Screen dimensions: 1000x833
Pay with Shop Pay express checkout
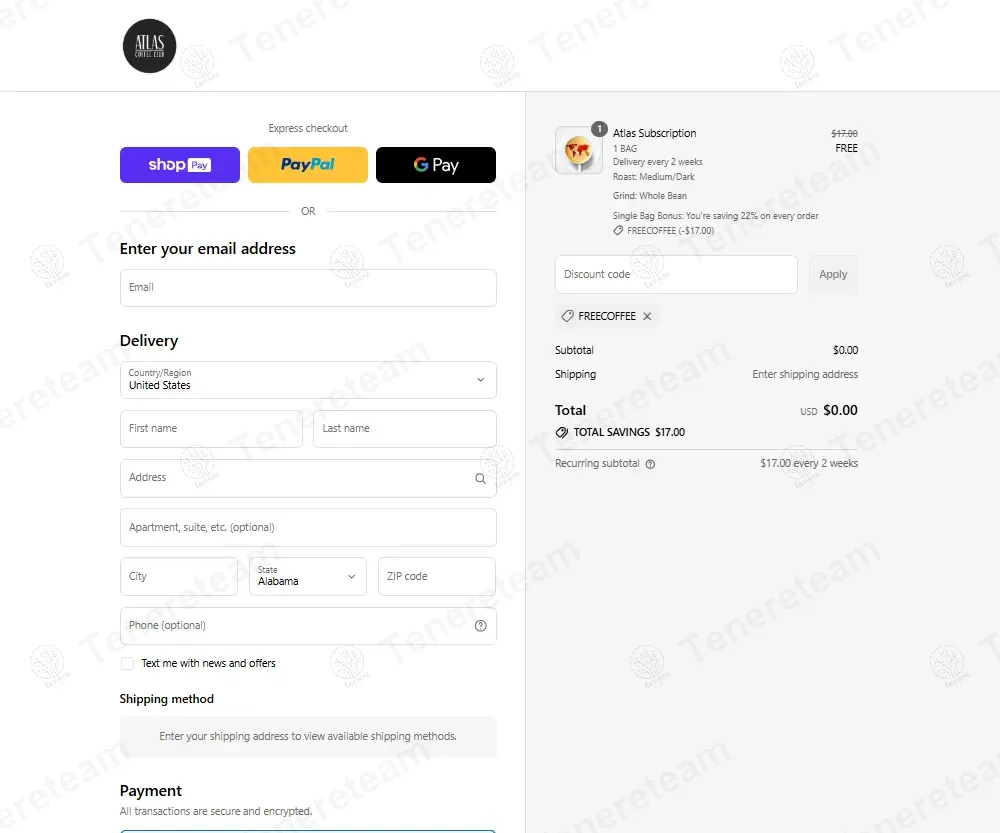[x=180, y=165]
